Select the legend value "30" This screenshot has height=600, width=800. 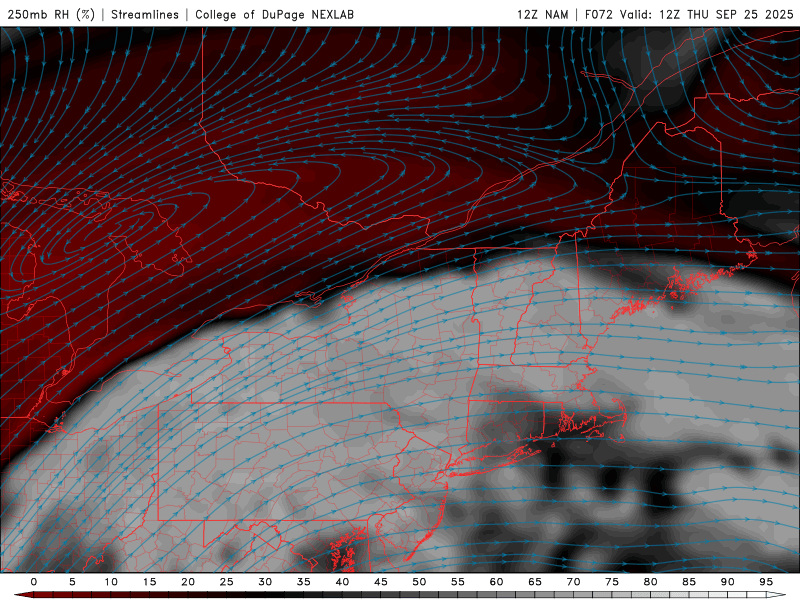pos(265,582)
